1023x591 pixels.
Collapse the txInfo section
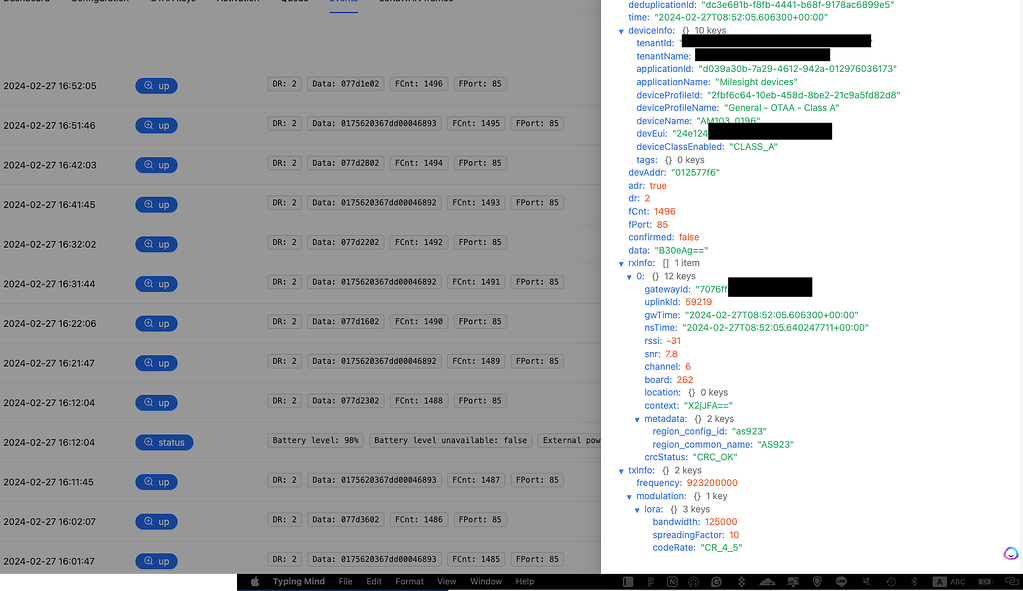pyautogui.click(x=622, y=469)
